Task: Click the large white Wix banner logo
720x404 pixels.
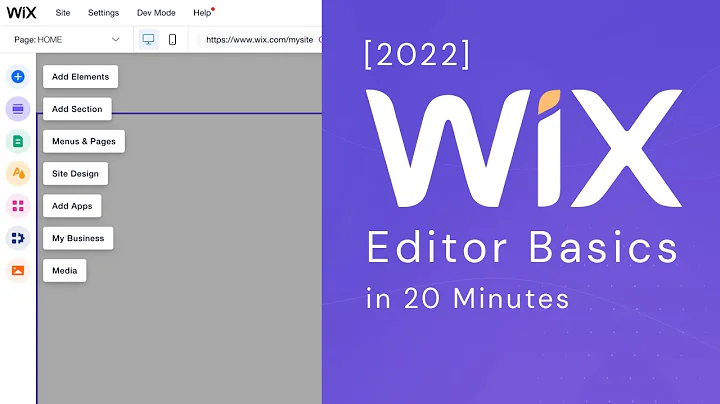Action: tap(524, 148)
